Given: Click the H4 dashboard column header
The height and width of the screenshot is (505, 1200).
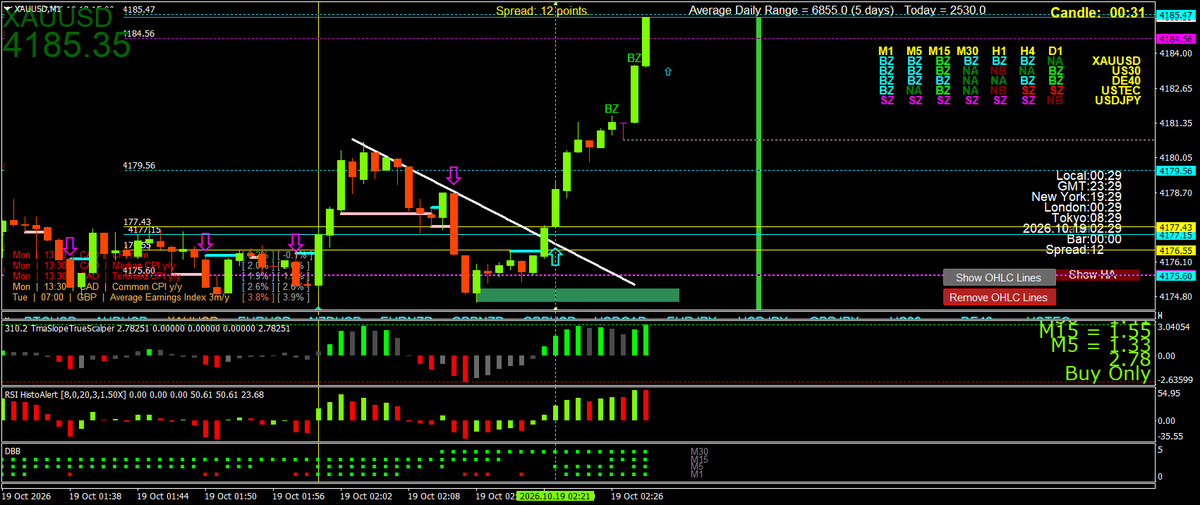Looking at the screenshot, I should point(1027,50).
